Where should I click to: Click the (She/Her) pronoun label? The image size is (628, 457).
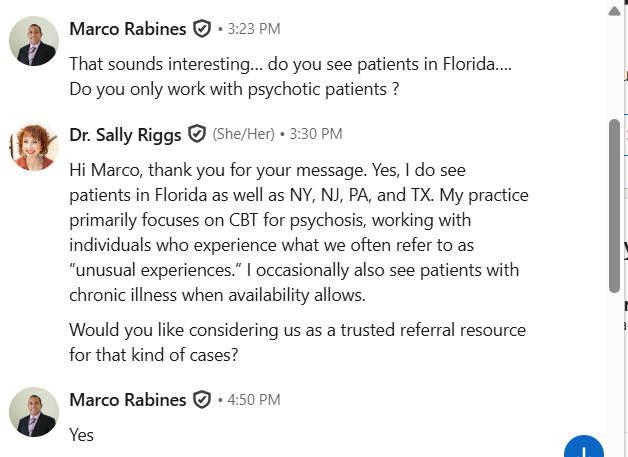241,134
